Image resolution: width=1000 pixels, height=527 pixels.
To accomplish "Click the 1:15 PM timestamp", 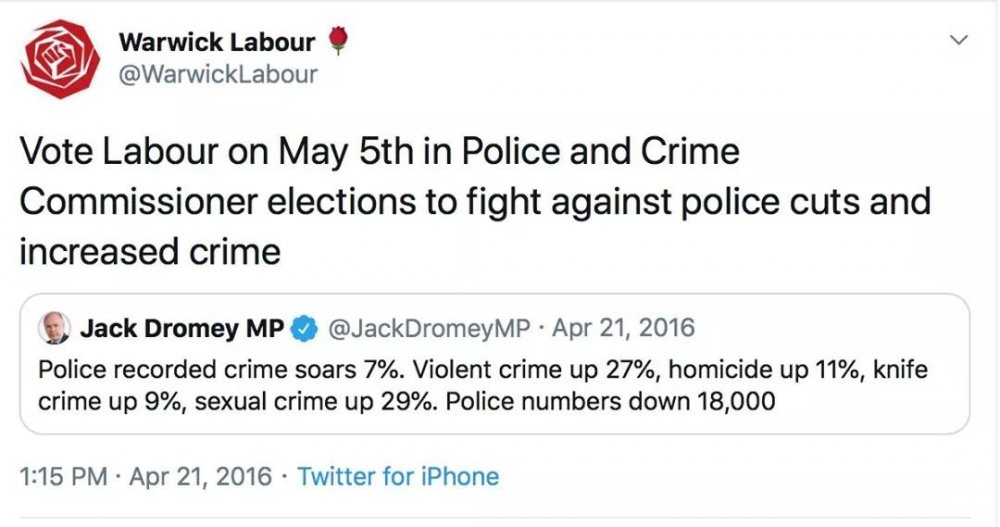I will point(62,476).
